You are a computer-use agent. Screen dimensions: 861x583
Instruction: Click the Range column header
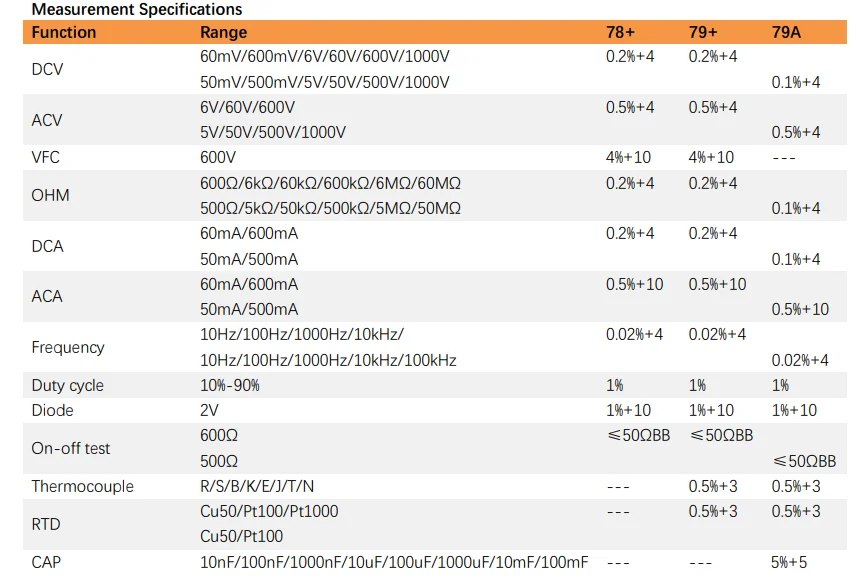pos(223,32)
